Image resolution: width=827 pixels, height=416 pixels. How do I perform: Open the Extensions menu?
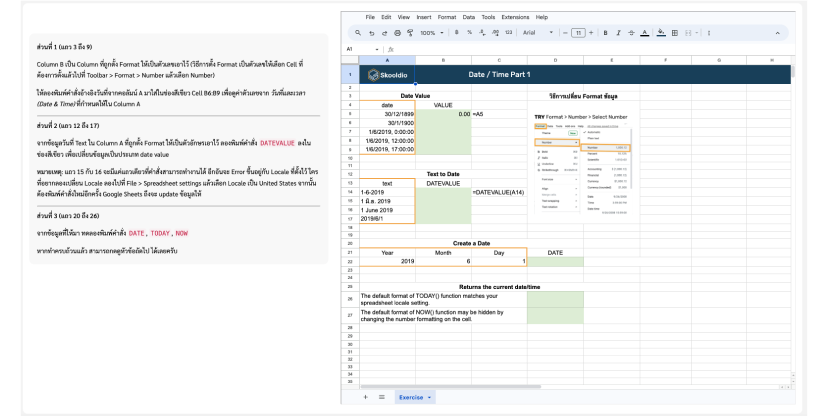515,17
